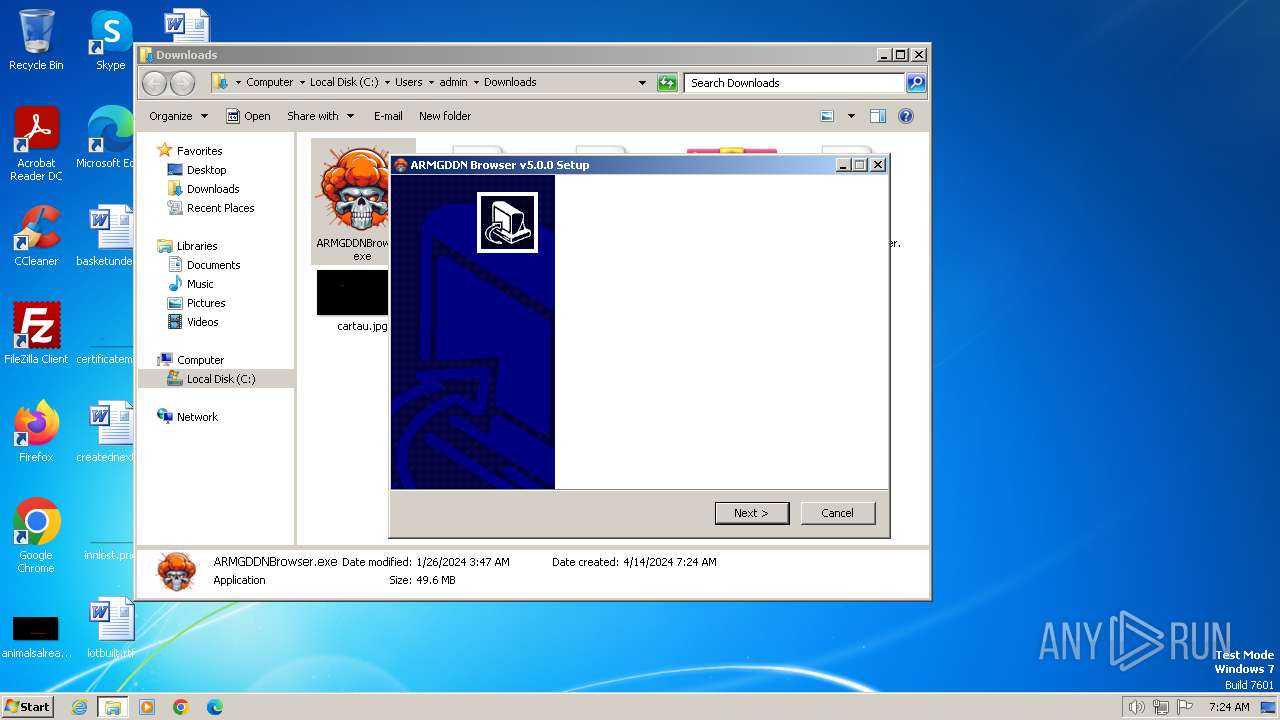1280x720 pixels.
Task: Refresh the Downloads folder view
Action: (667, 83)
